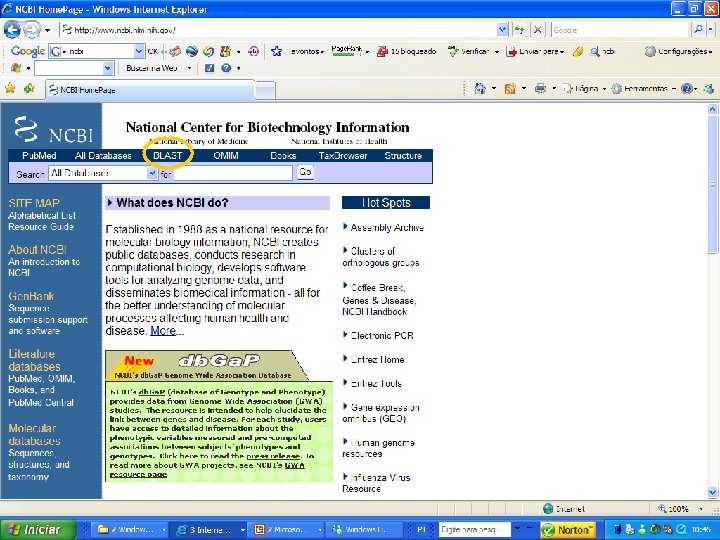Screen dimensions: 720x540
Task: Open the 'Enviar para' dropdown
Action: (x=562, y=52)
